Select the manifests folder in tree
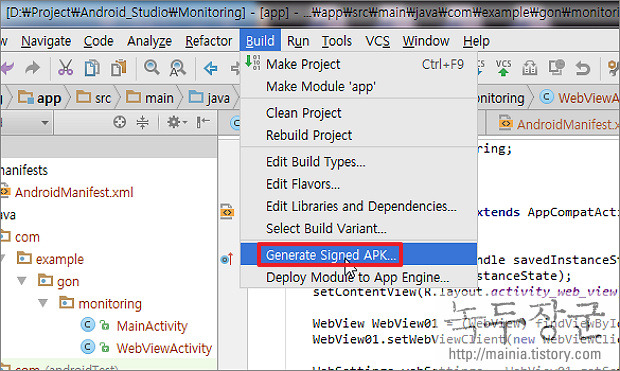Viewport: 620px width, 371px height. [x=24, y=170]
